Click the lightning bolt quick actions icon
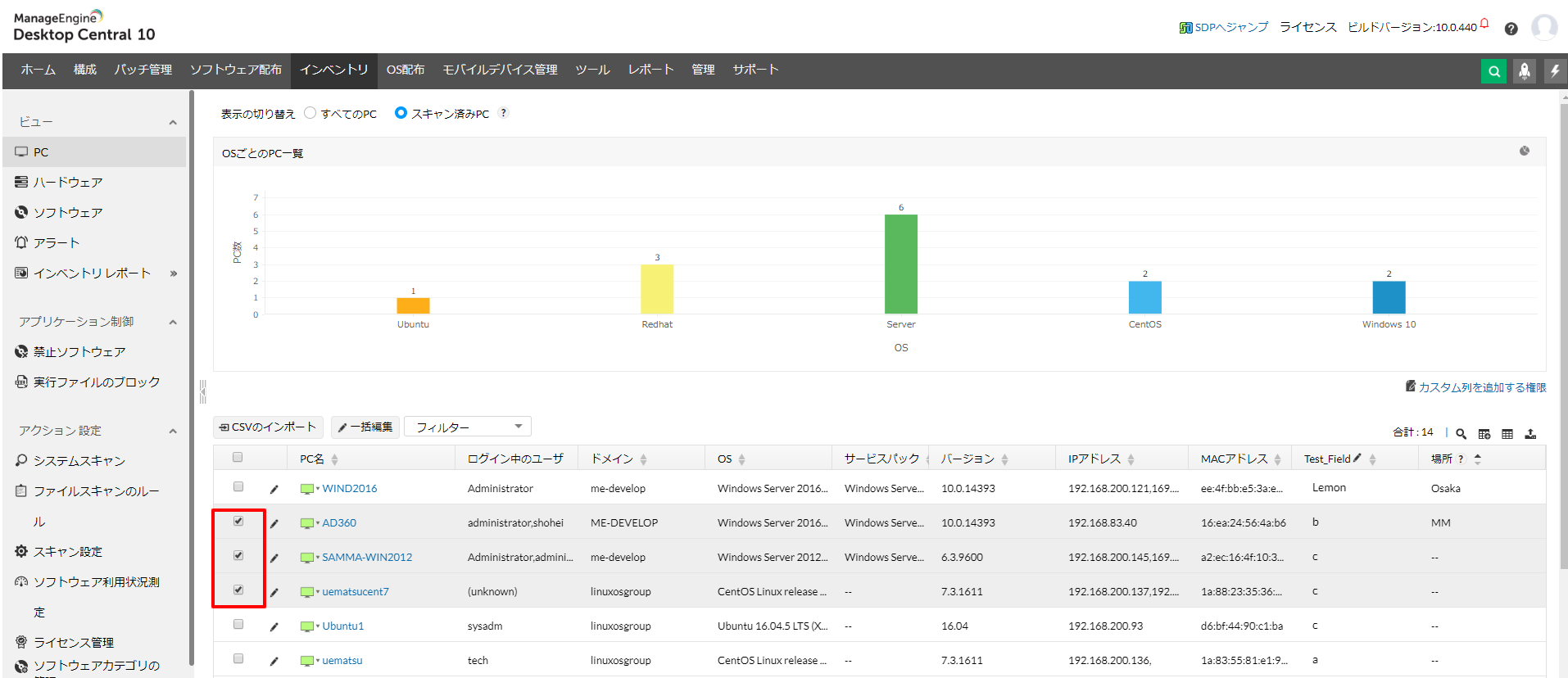Screen dimensions: 1568x678 click(x=1554, y=71)
